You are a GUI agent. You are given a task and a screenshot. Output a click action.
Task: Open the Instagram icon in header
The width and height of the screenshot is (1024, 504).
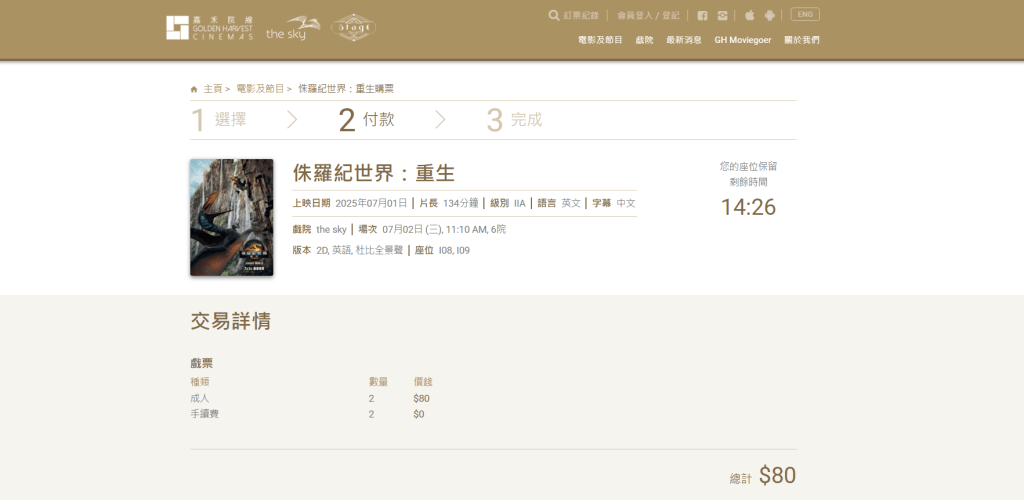pos(722,16)
